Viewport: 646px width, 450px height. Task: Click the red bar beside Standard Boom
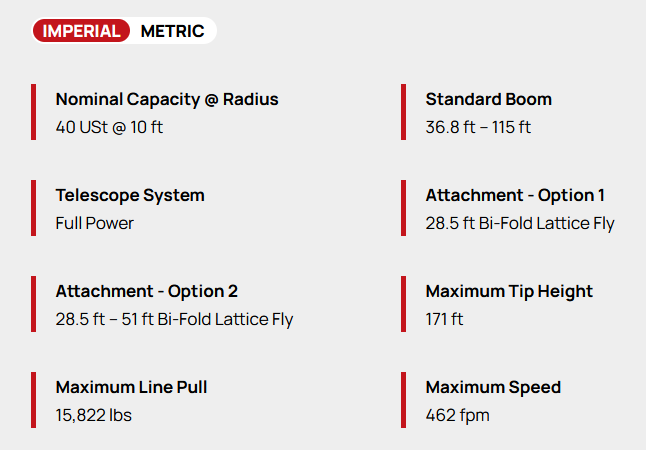coord(403,112)
